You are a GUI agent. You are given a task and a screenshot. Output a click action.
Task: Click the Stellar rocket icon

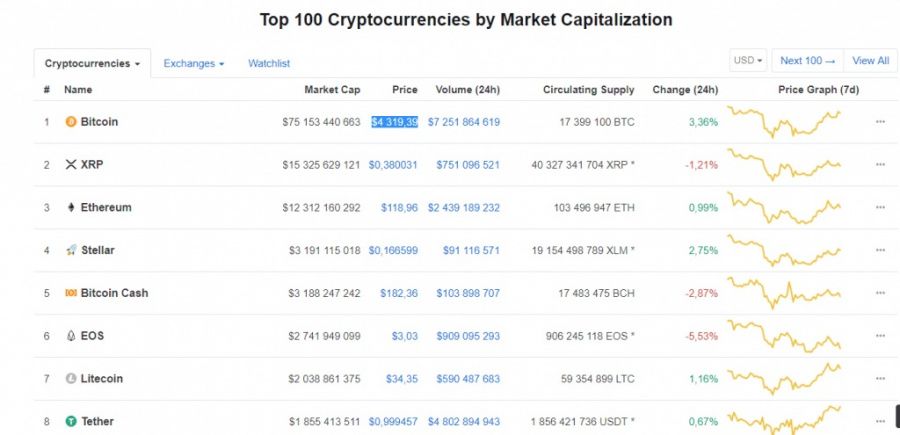pyautogui.click(x=71, y=250)
